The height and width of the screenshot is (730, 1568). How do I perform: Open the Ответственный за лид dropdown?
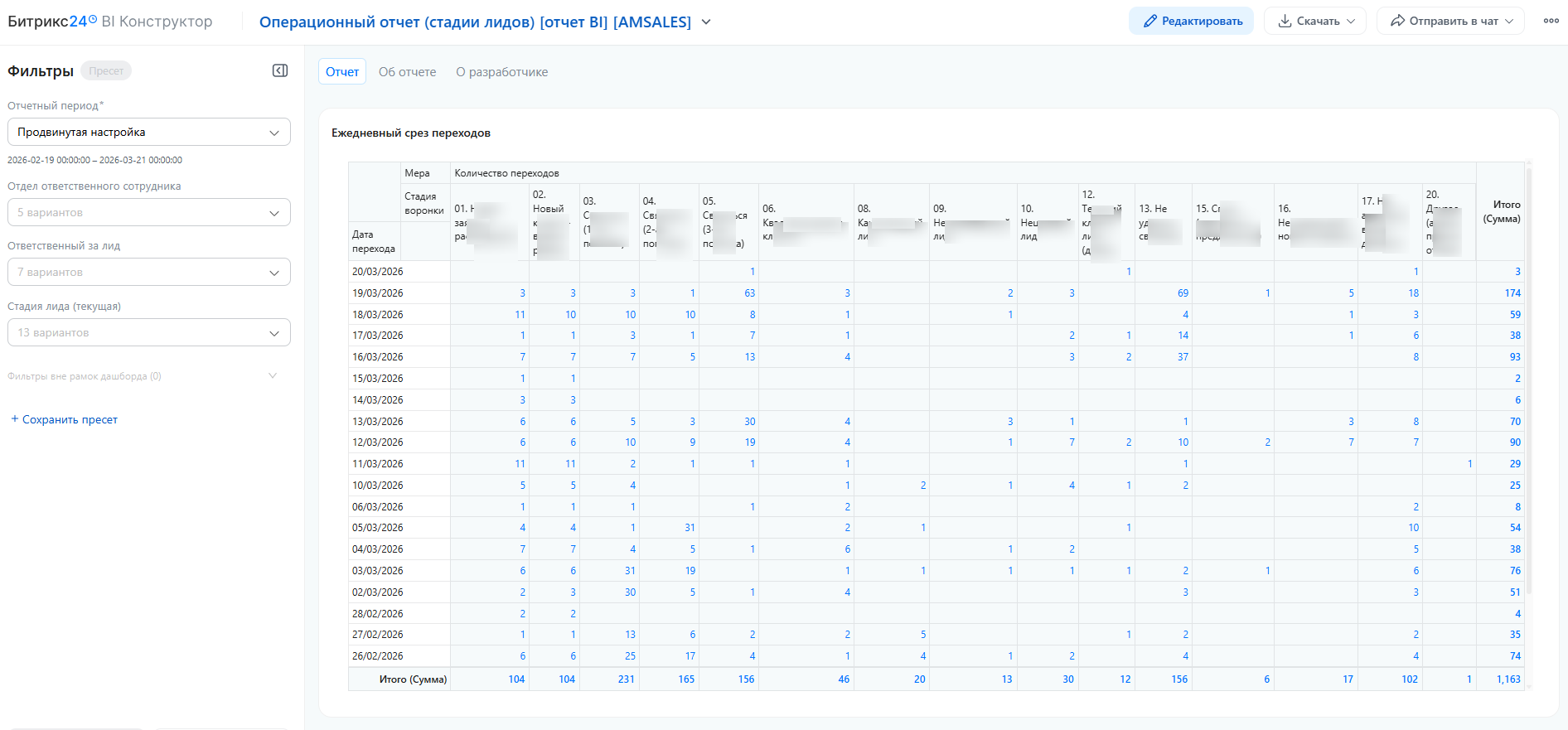click(x=149, y=272)
